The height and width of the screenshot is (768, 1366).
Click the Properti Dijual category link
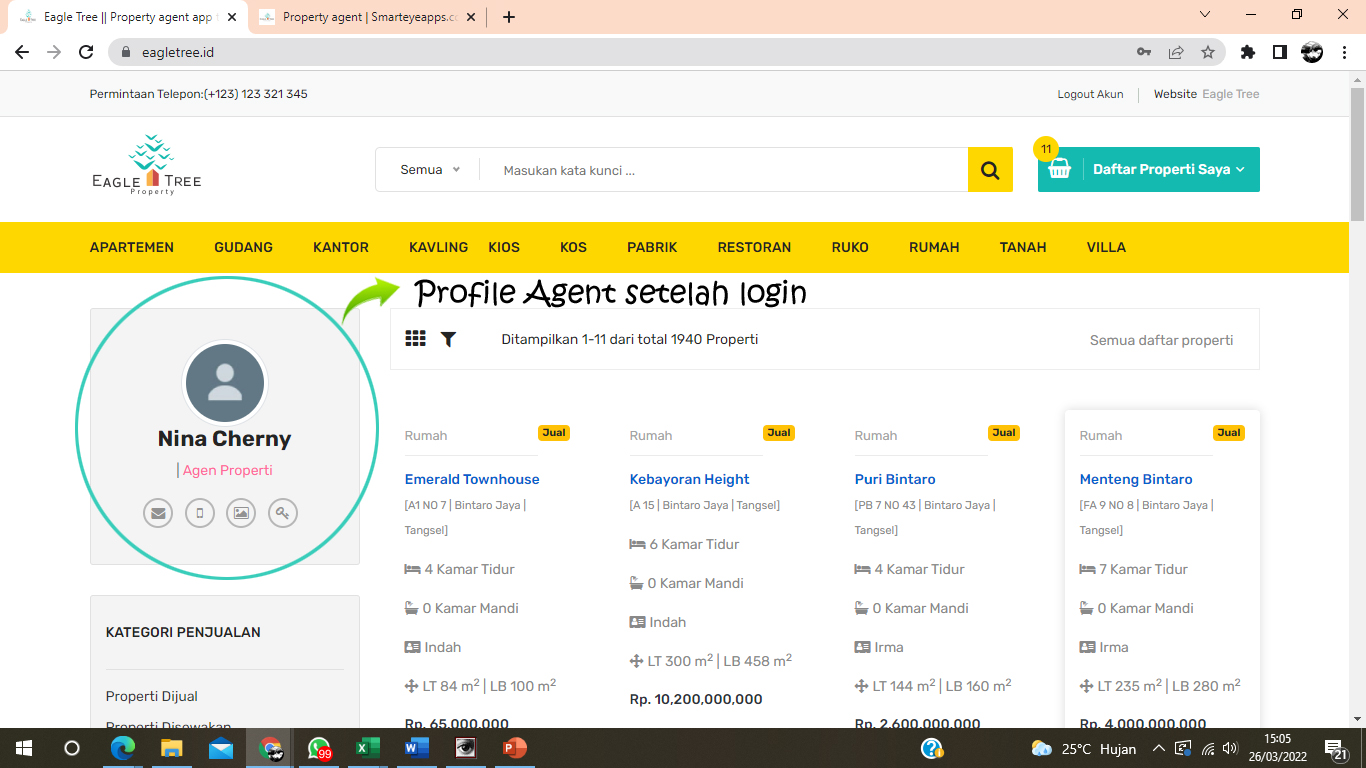coord(152,696)
